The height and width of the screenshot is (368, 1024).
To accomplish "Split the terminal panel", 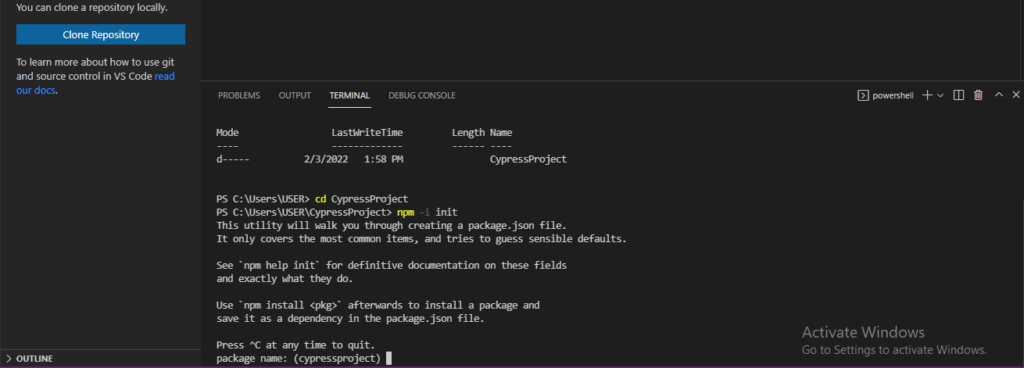I will pyautogui.click(x=959, y=95).
